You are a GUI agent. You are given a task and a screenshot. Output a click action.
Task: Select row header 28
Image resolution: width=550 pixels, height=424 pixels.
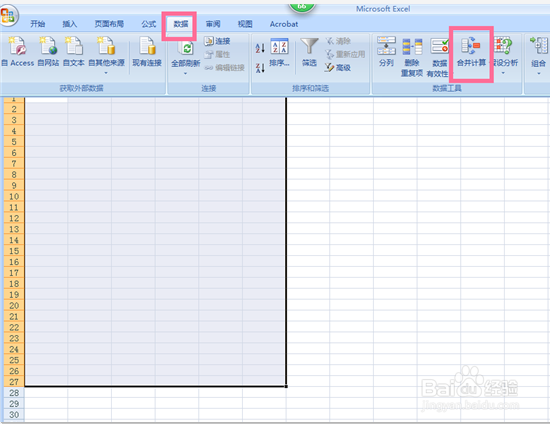(14, 393)
